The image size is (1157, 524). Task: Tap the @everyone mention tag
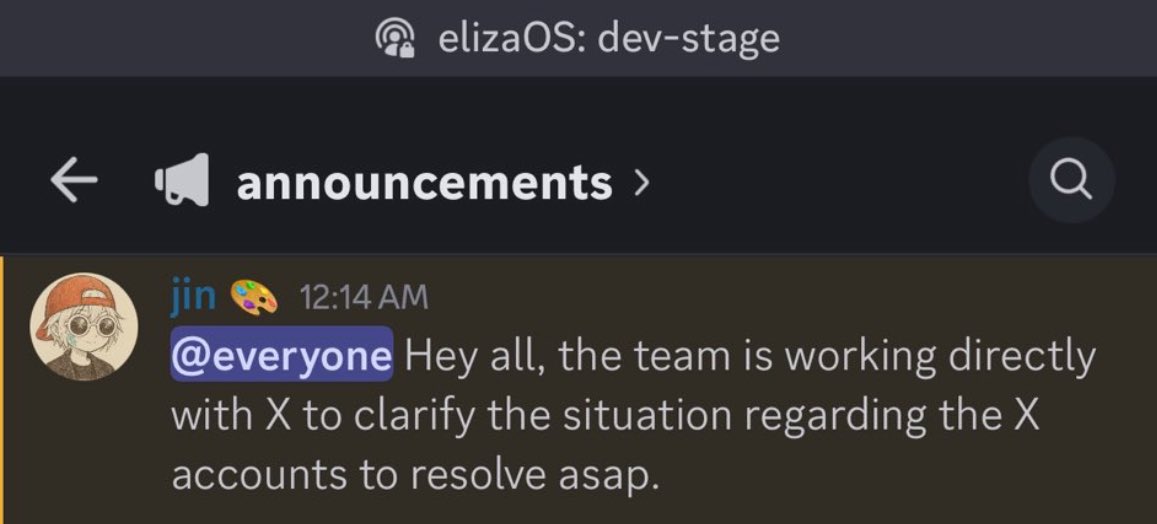point(282,354)
